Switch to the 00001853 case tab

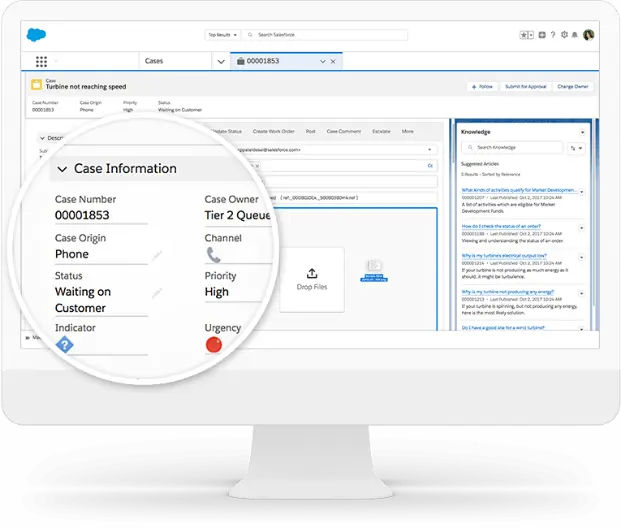coord(263,61)
